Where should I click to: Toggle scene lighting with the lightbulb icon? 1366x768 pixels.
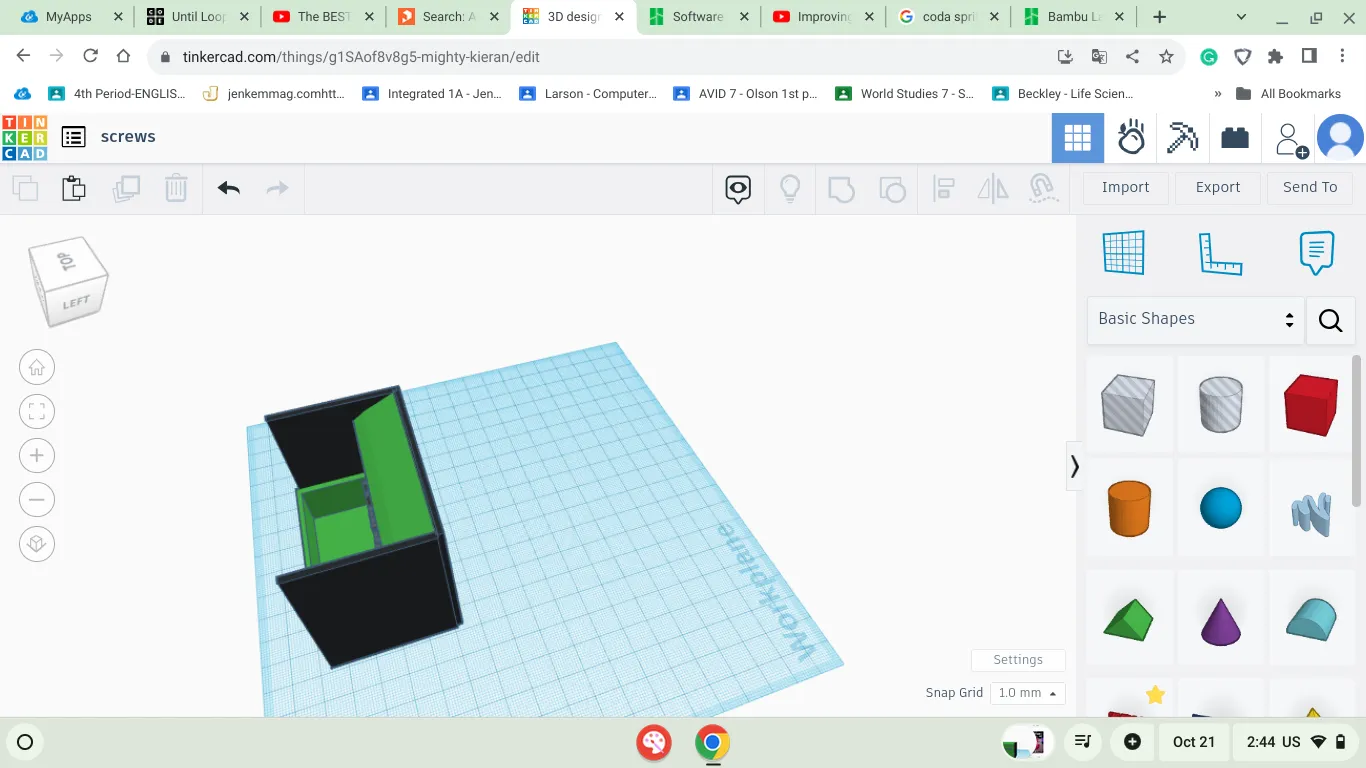point(790,188)
